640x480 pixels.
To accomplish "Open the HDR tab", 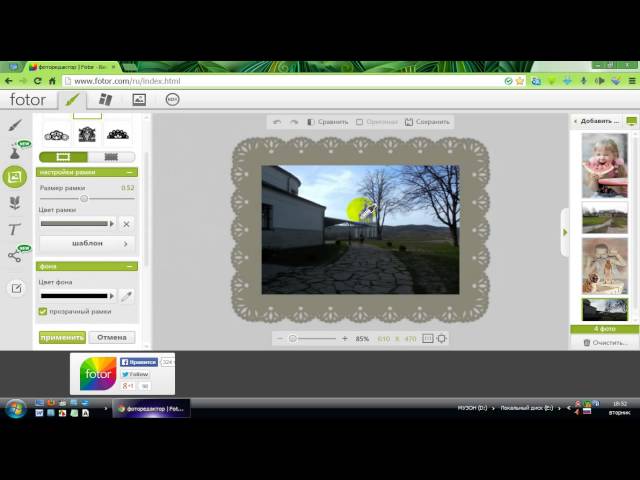I will tap(173, 100).
